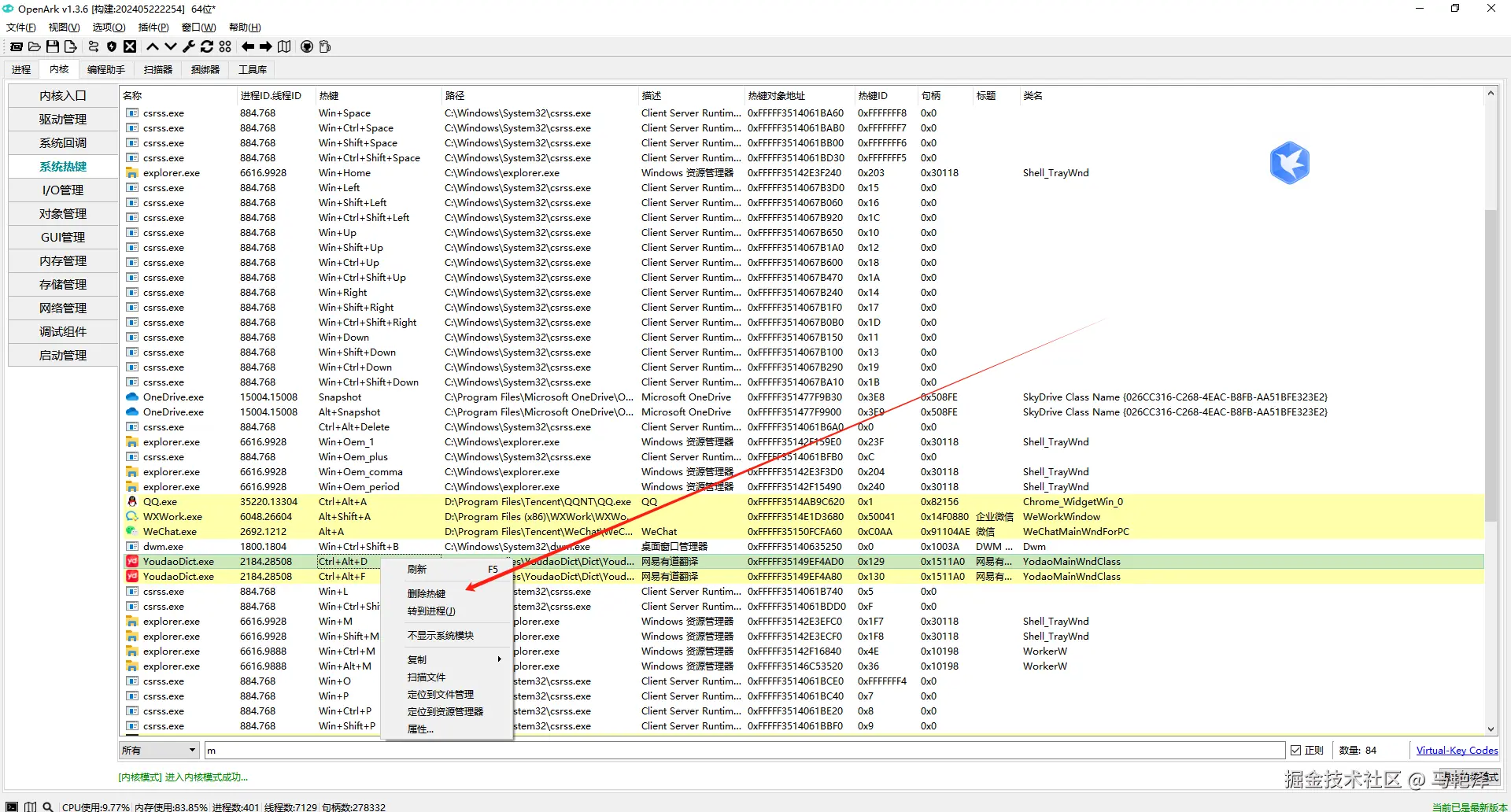
Task: Expand the 复制 submenu arrow
Action: pos(499,659)
